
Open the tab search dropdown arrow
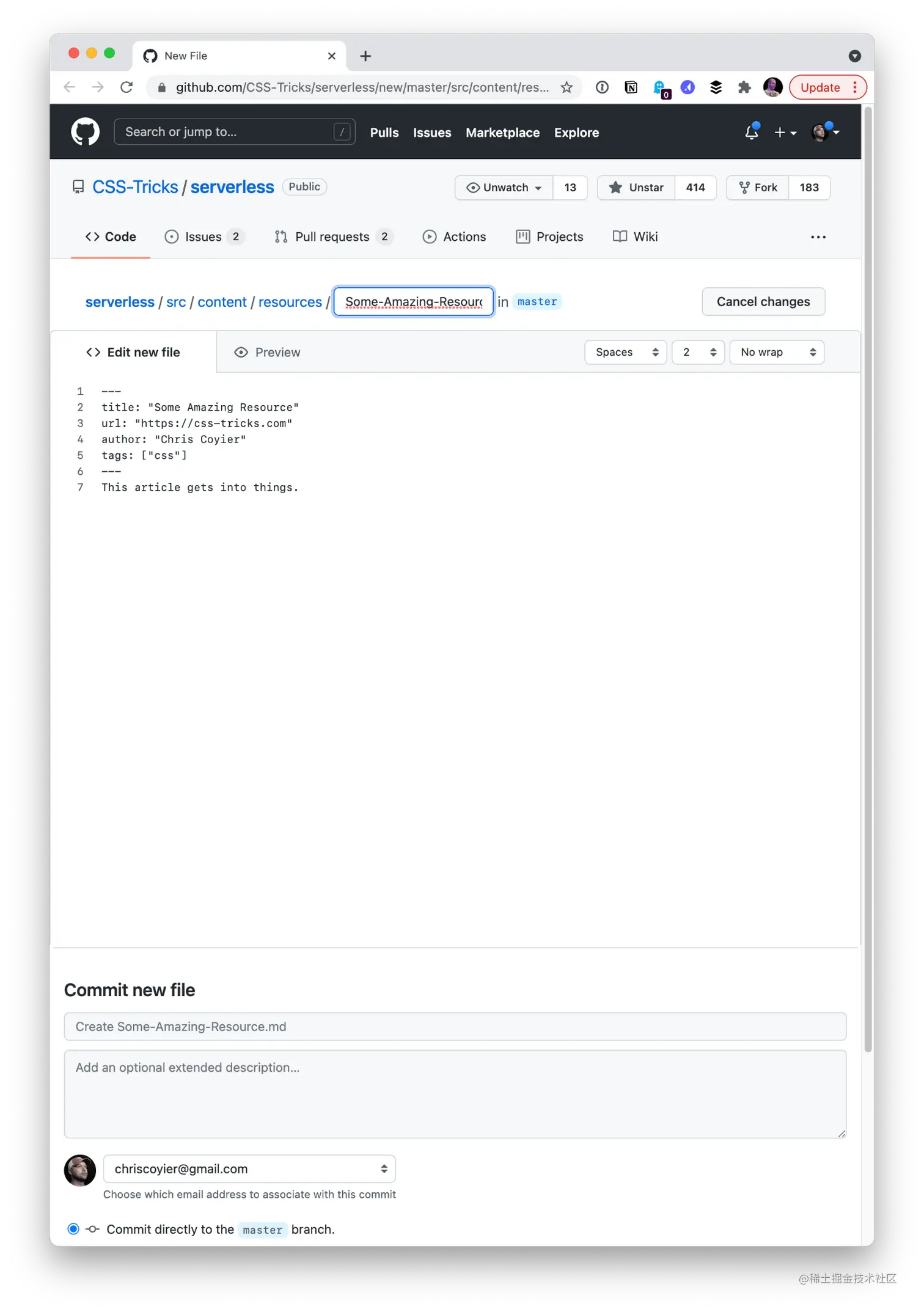(x=854, y=56)
